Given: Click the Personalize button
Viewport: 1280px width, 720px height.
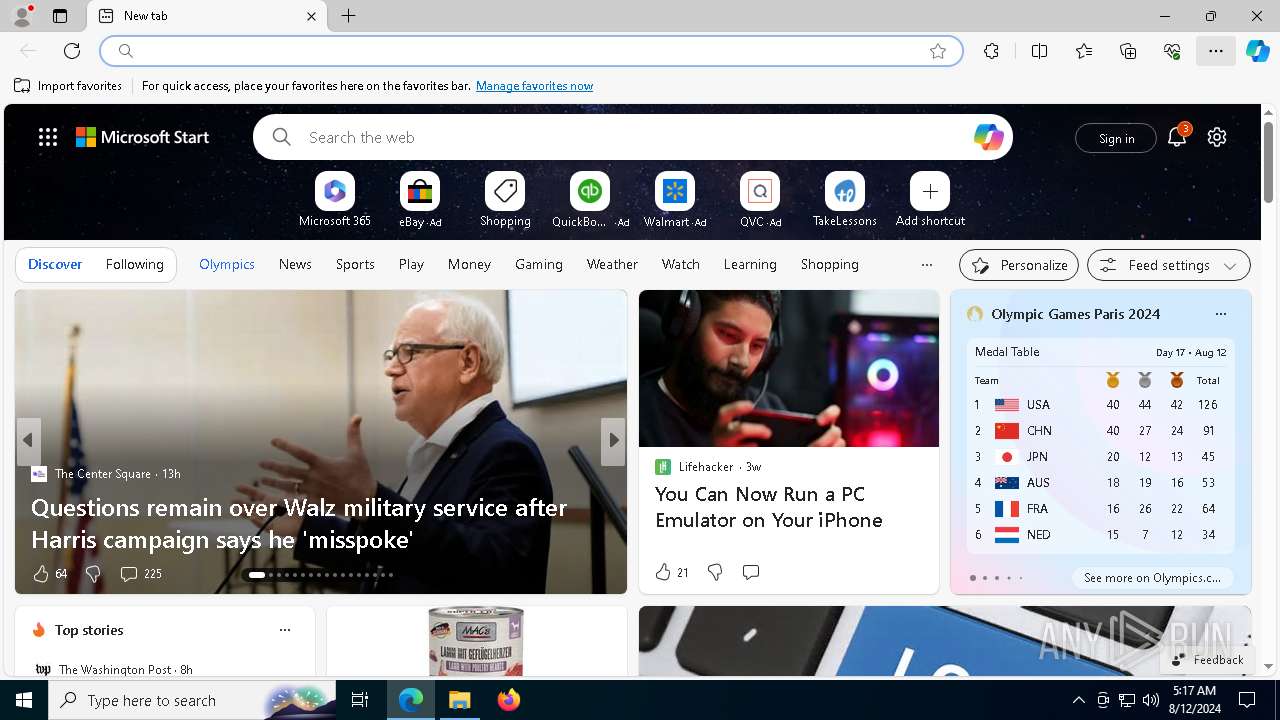Looking at the screenshot, I should tap(1019, 265).
